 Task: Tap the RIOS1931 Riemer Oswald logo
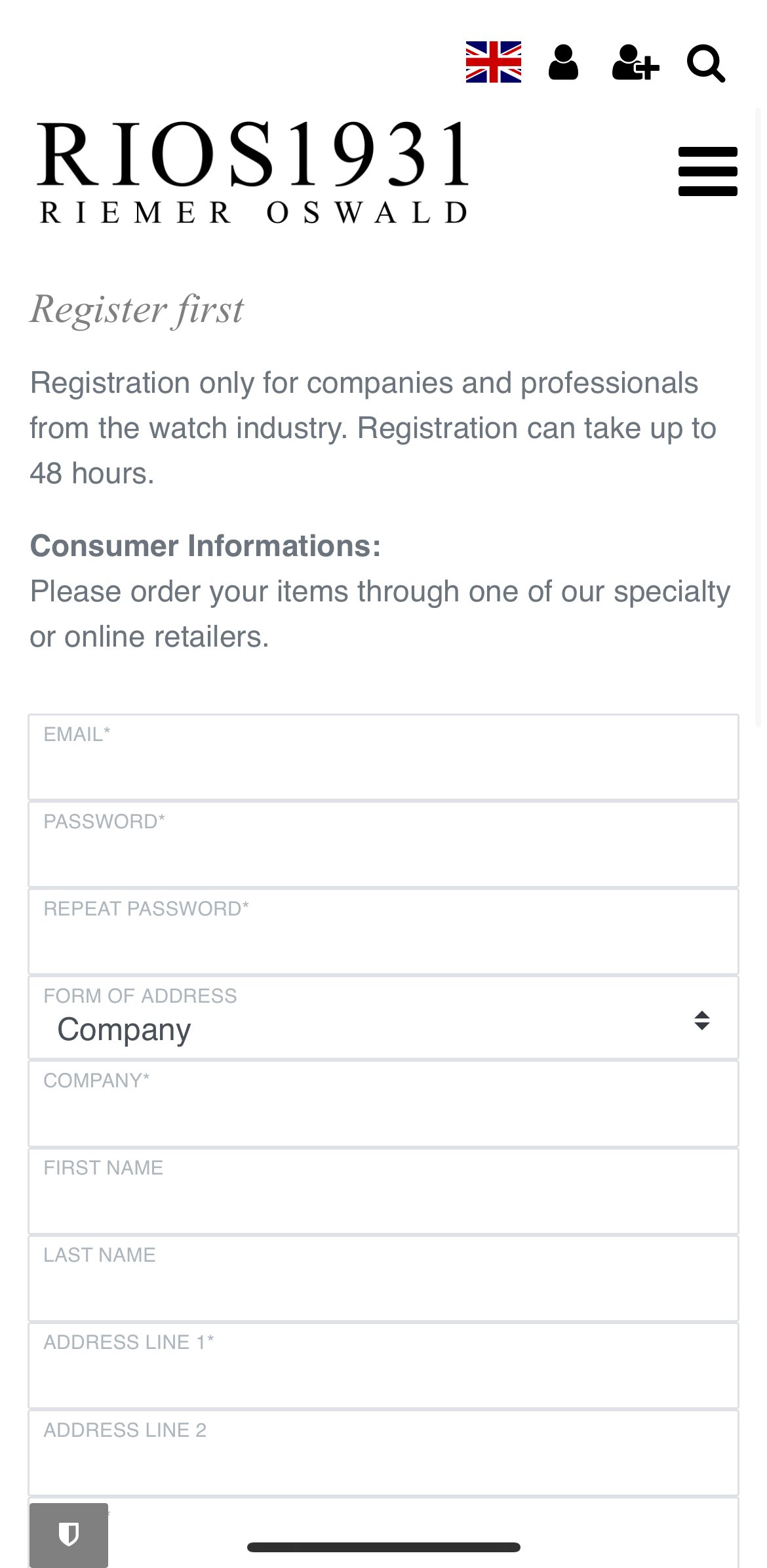[x=253, y=172]
